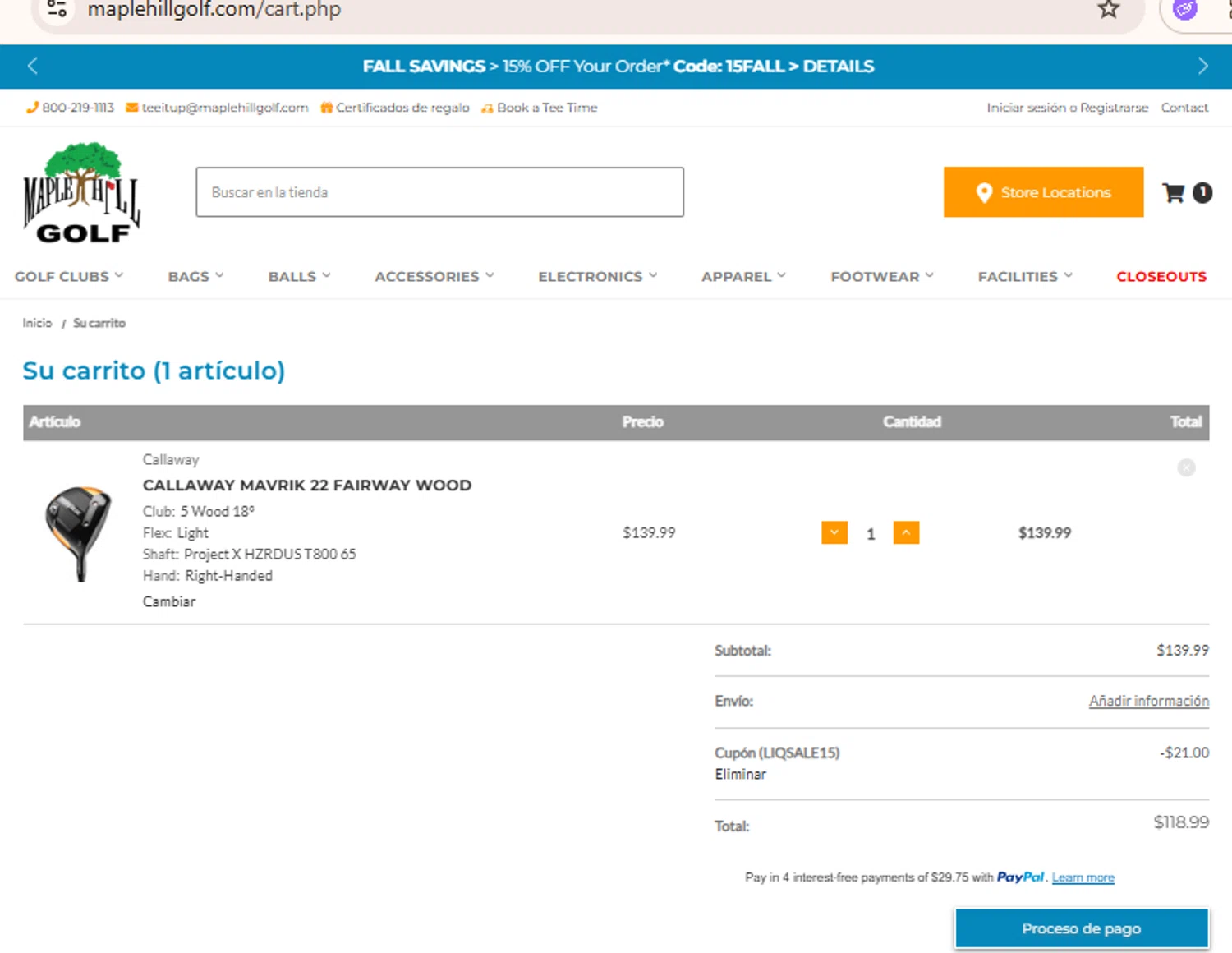
Task: Expand the Golf Clubs menu
Action: tap(69, 277)
